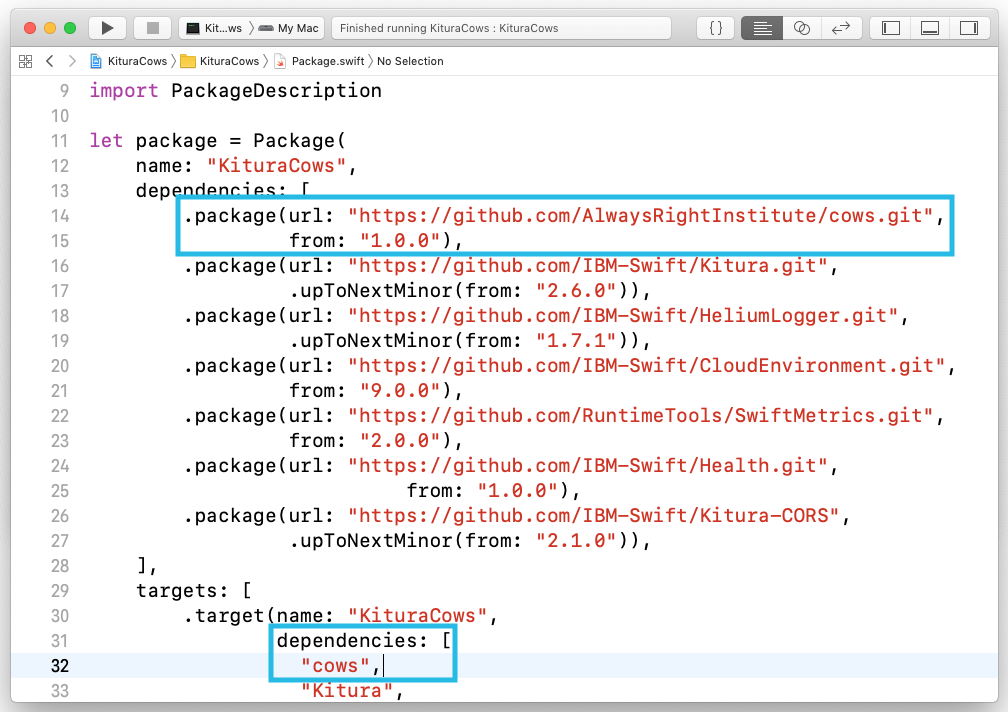1008x712 pixels.
Task: Run the KituraCows scheme with Play button
Action: [107, 28]
